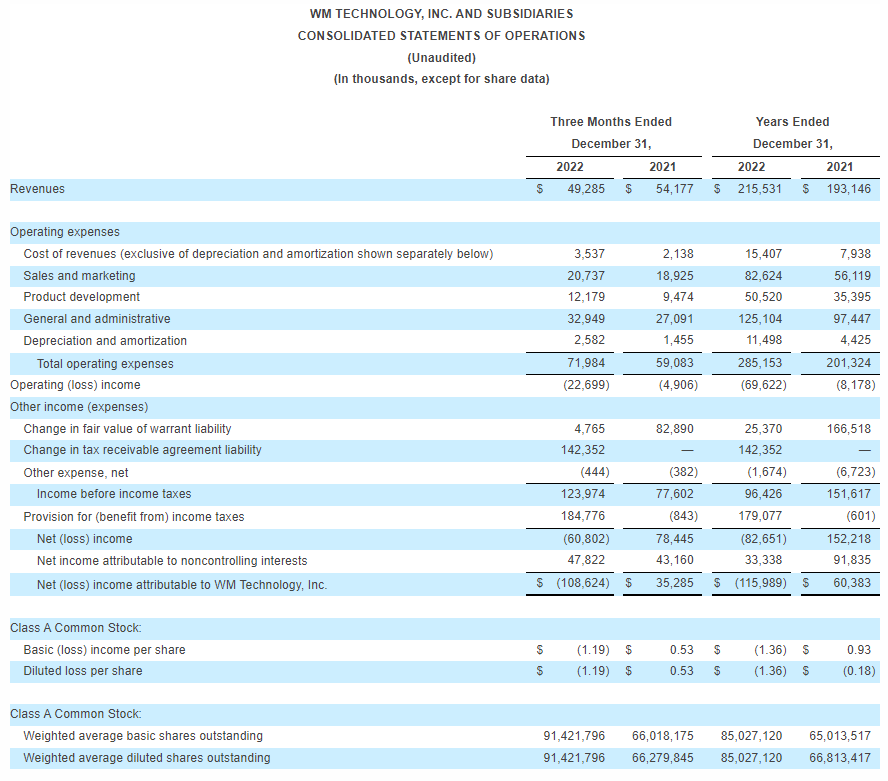Select the 'Diluted loss per share' label

pos(82,671)
